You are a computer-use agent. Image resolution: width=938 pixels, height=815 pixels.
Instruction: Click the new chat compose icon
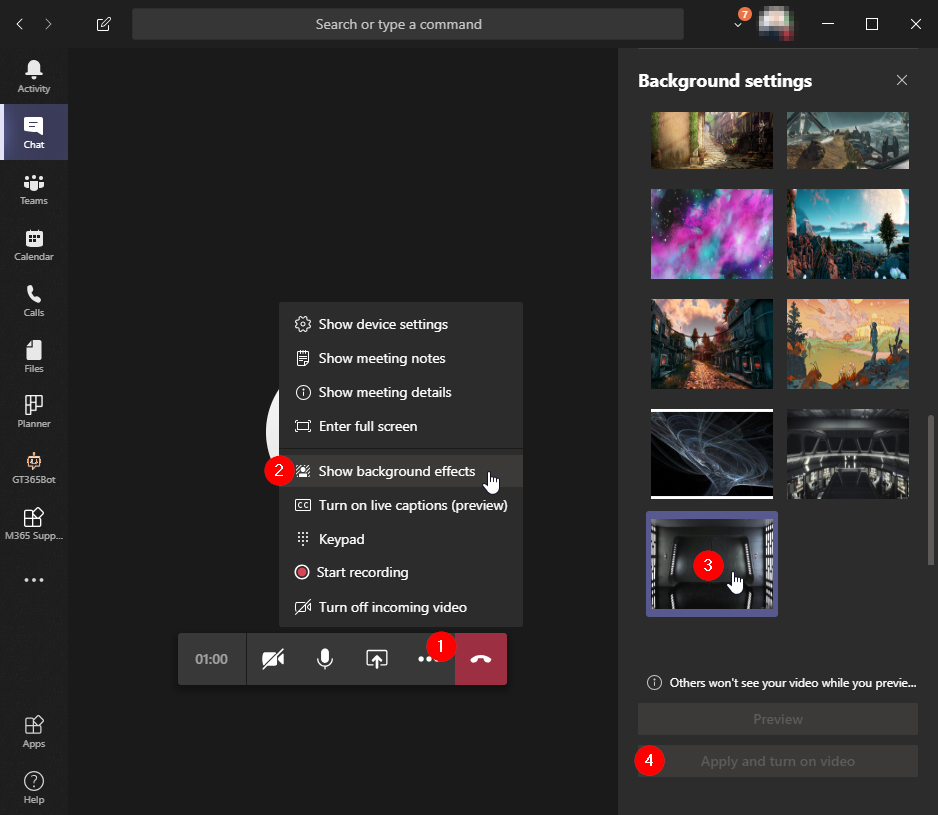coord(104,24)
